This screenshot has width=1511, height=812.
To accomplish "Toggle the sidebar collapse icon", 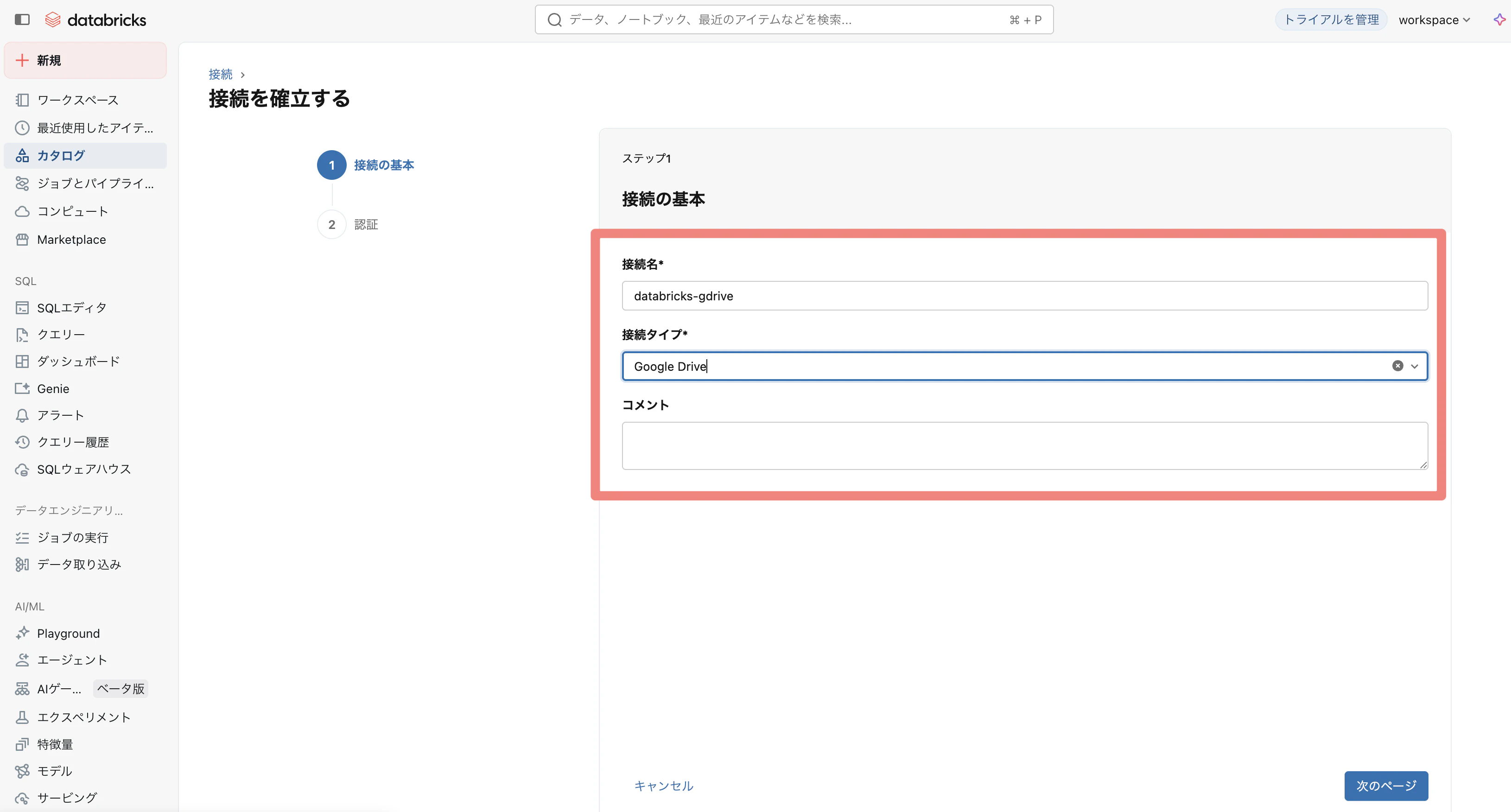I will [x=22, y=19].
